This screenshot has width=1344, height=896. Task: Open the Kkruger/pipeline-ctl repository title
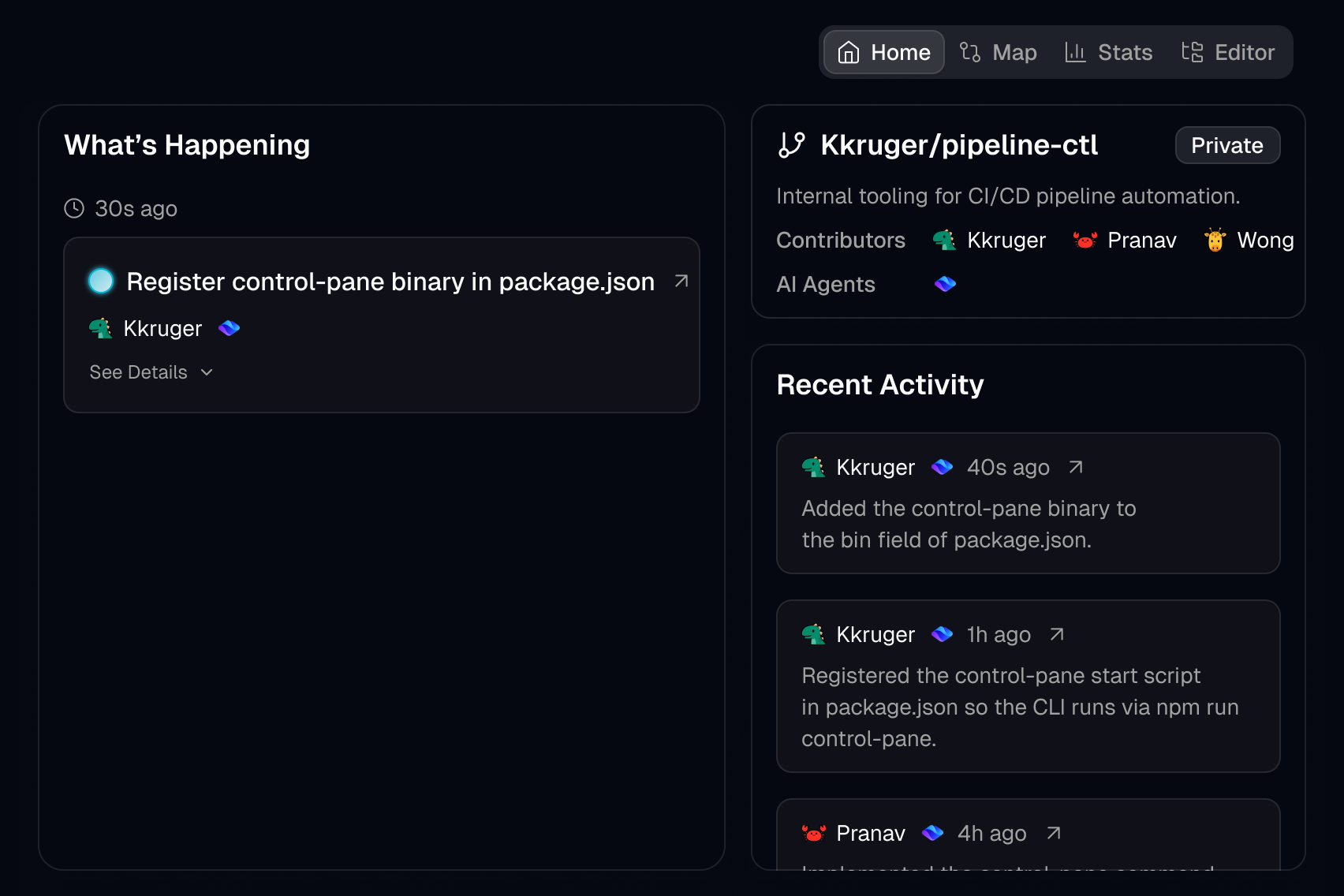pos(959,145)
